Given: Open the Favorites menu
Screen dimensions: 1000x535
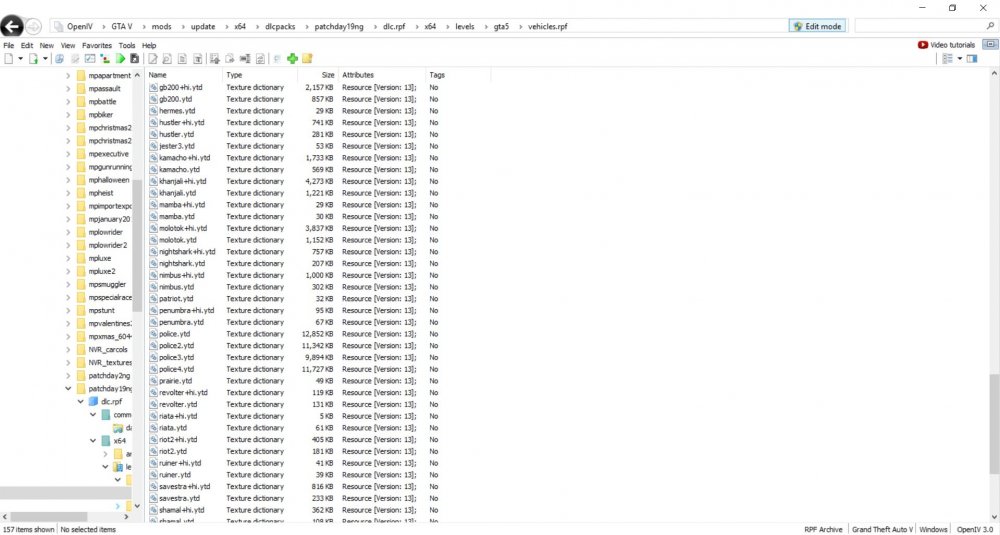Looking at the screenshot, I should tap(97, 45).
